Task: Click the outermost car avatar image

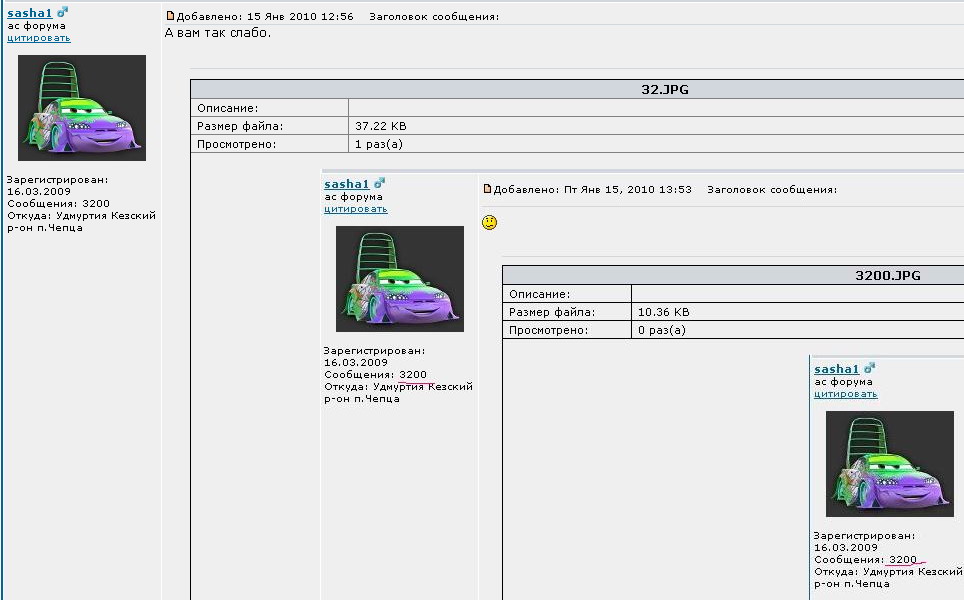Action: click(x=82, y=108)
